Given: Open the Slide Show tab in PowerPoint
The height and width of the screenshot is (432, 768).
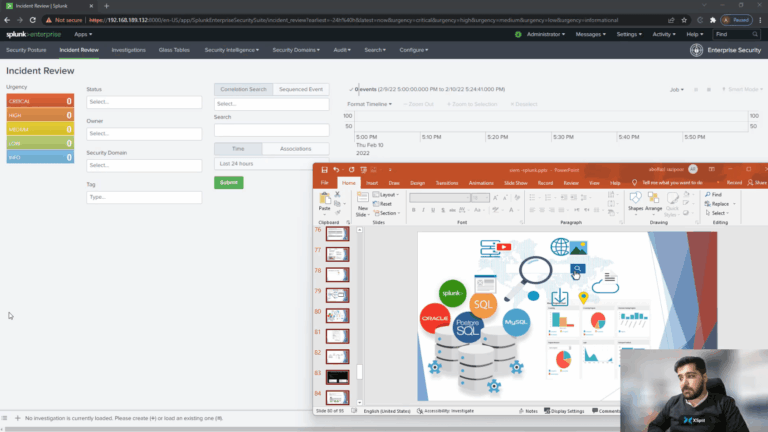Looking at the screenshot, I should (x=515, y=183).
